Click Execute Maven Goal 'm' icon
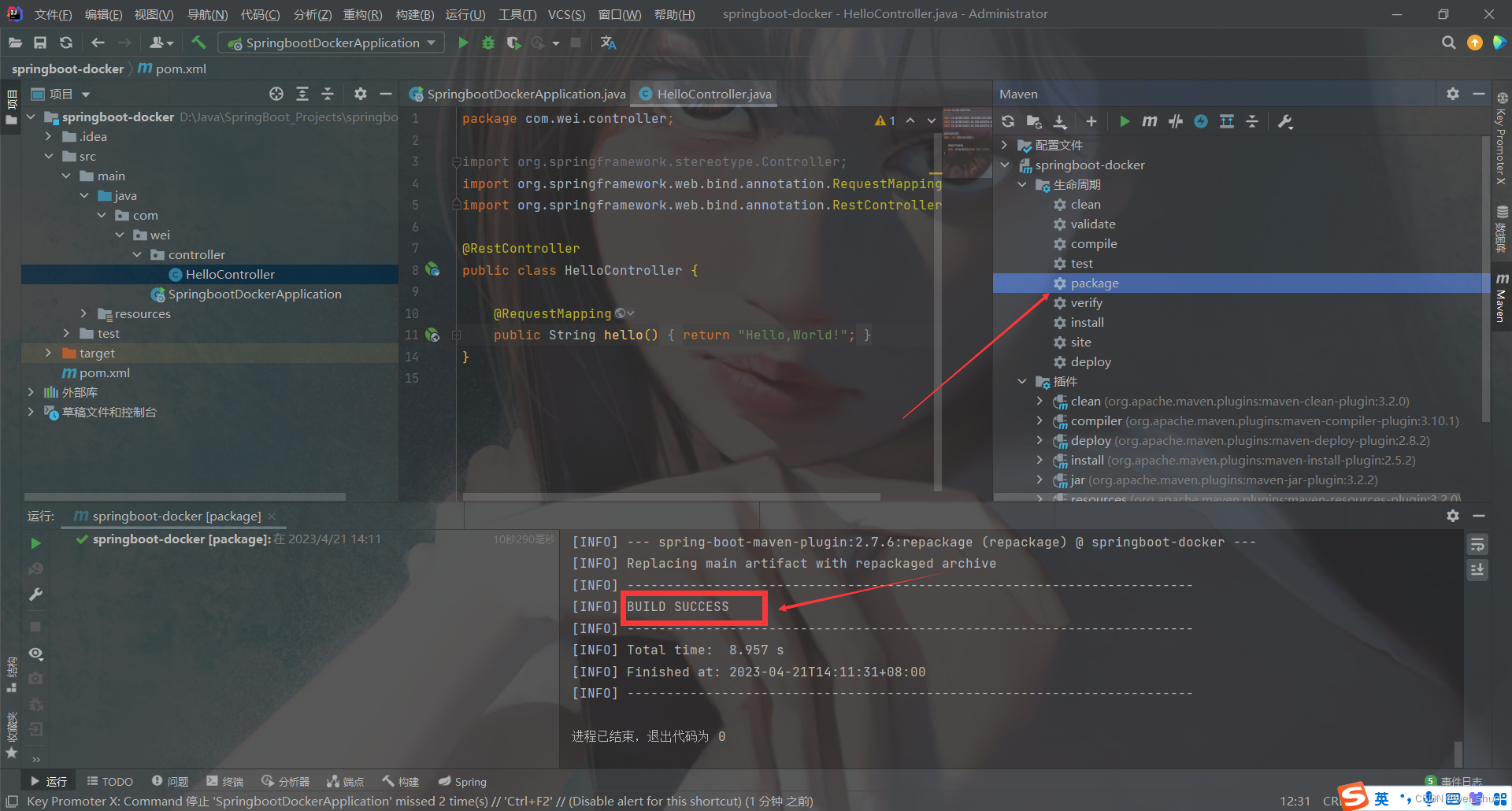The image size is (1512, 811). point(1150,121)
